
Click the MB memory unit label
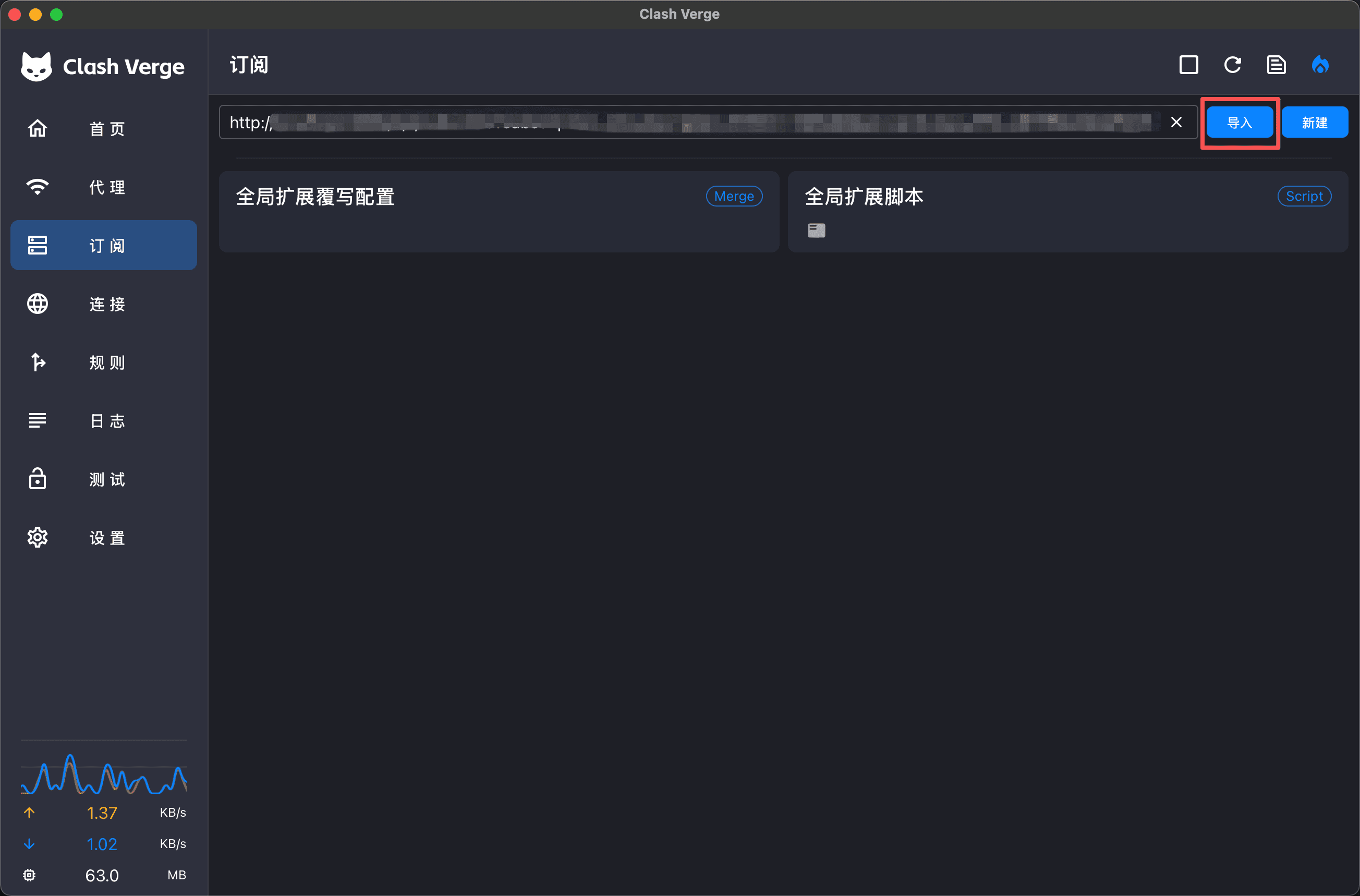pos(177,876)
